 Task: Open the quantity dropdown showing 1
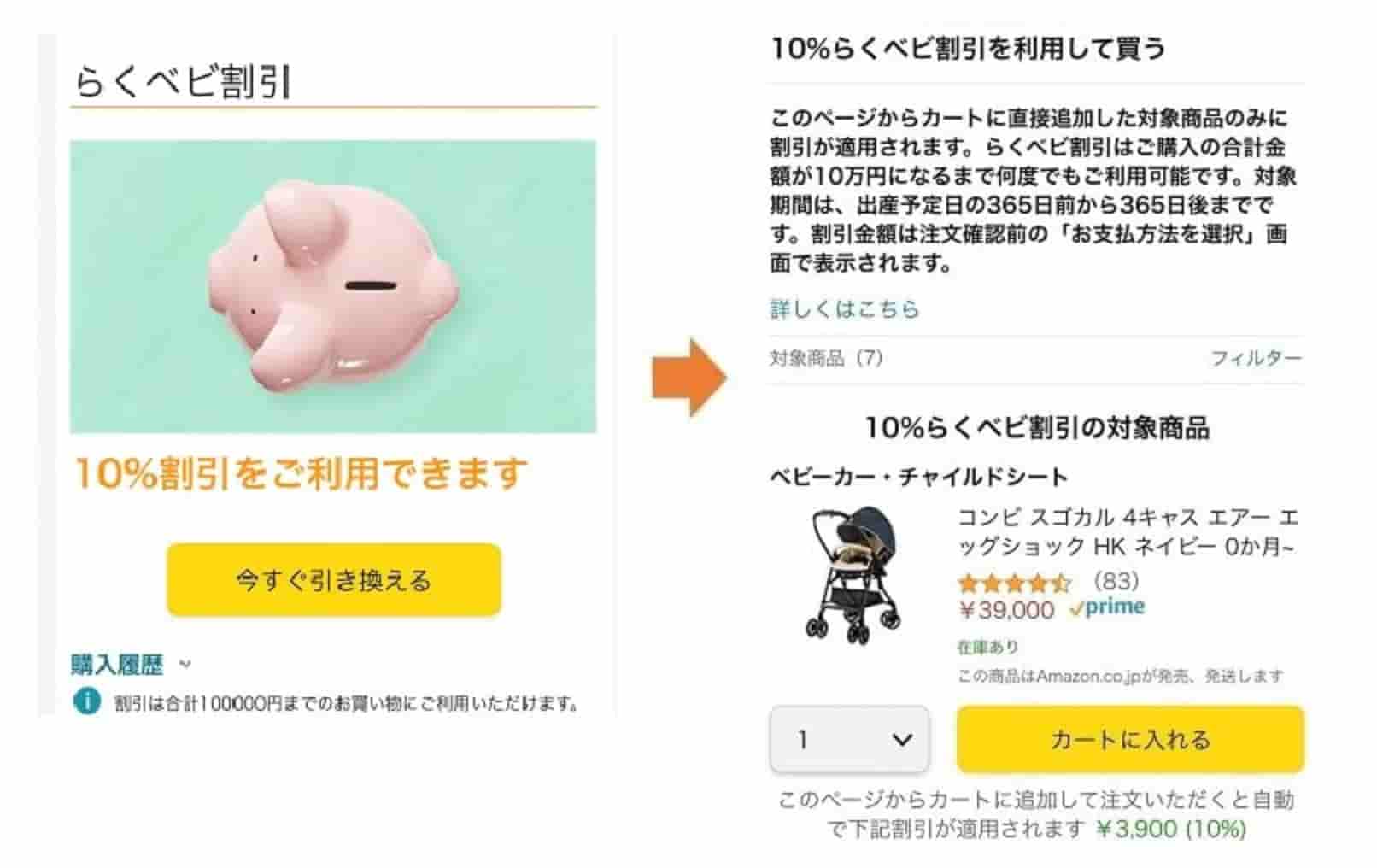click(x=849, y=739)
